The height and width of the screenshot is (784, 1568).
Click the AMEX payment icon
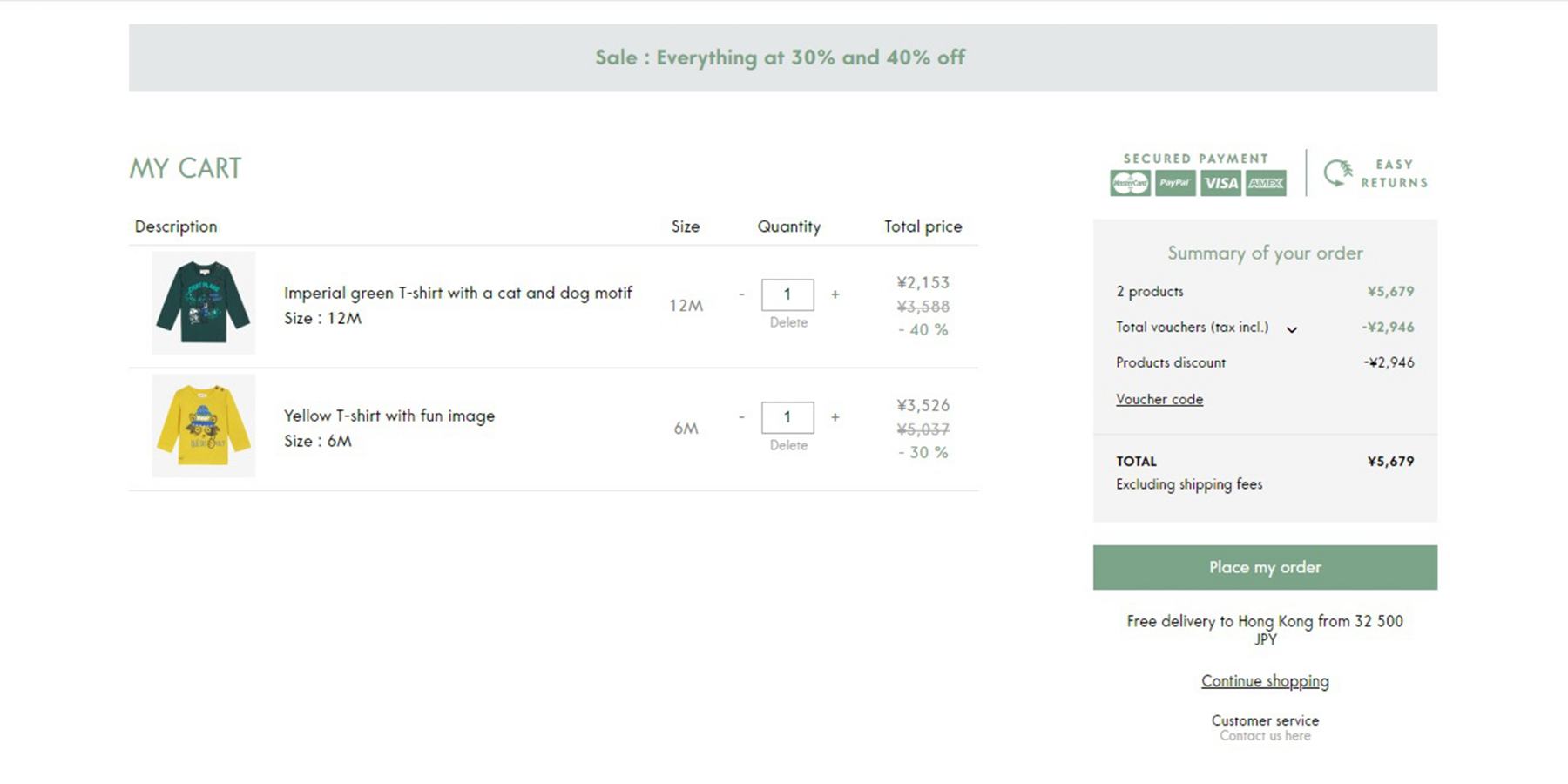1266,183
